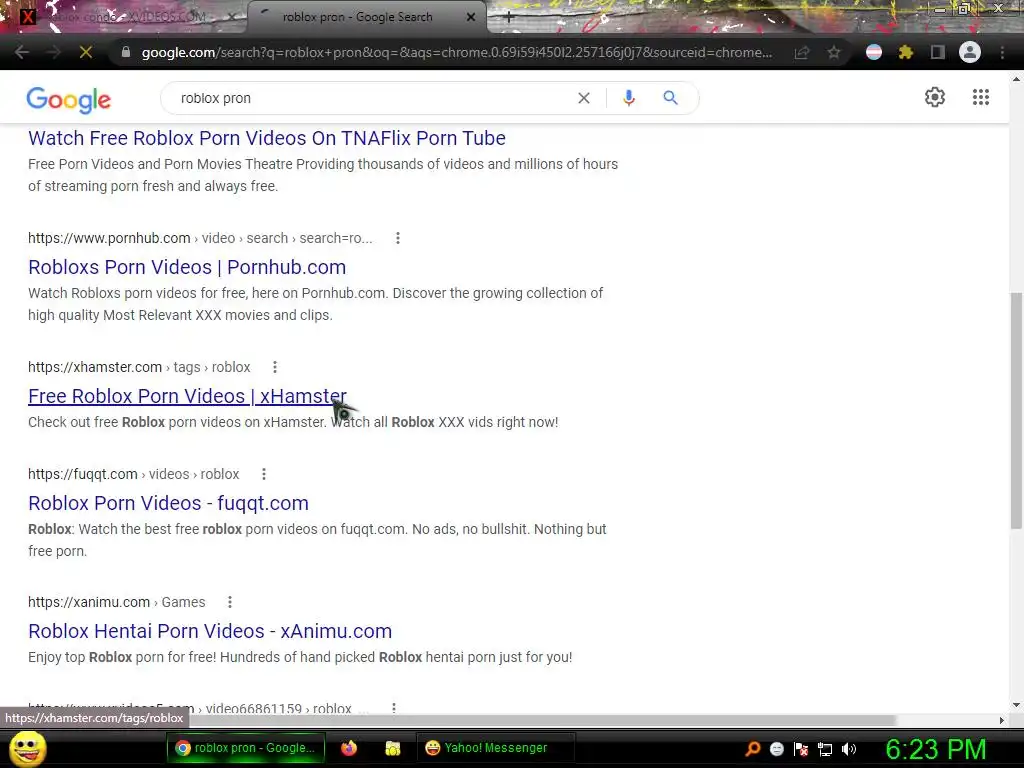This screenshot has height=768, width=1024.
Task: Click the scrollbar down arrow
Action: point(1016,705)
